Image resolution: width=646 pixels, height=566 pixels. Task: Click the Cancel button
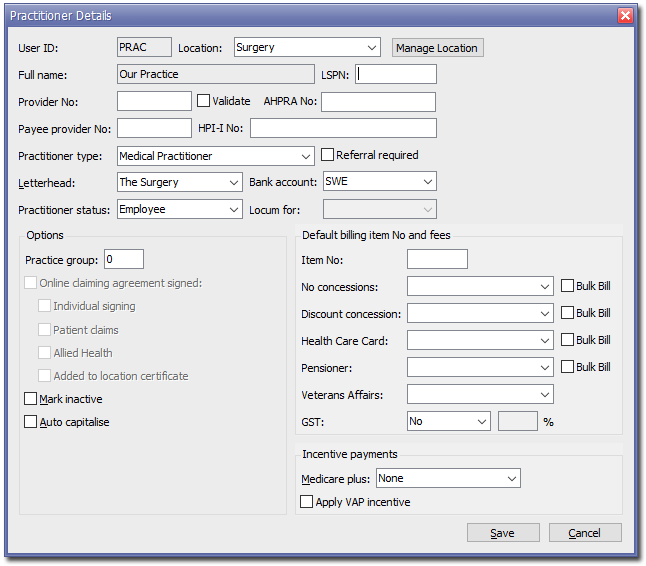pyautogui.click(x=584, y=533)
